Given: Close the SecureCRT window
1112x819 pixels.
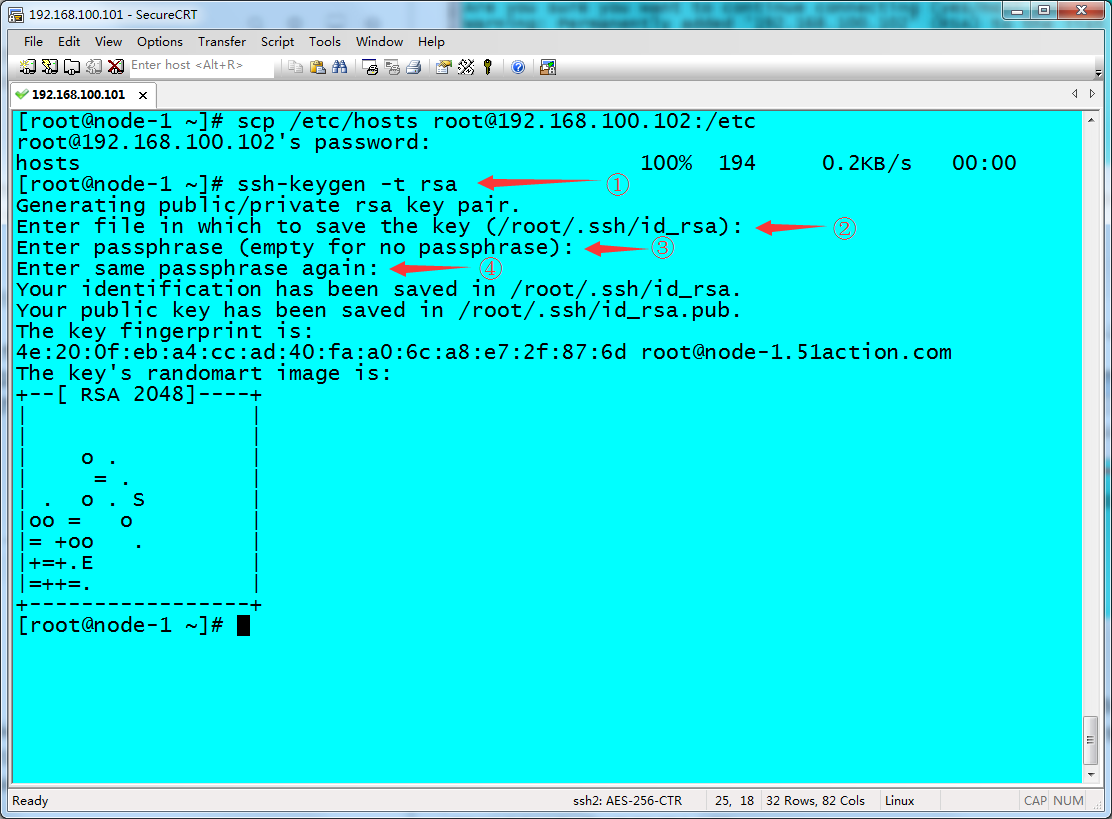Looking at the screenshot, I should (1082, 11).
